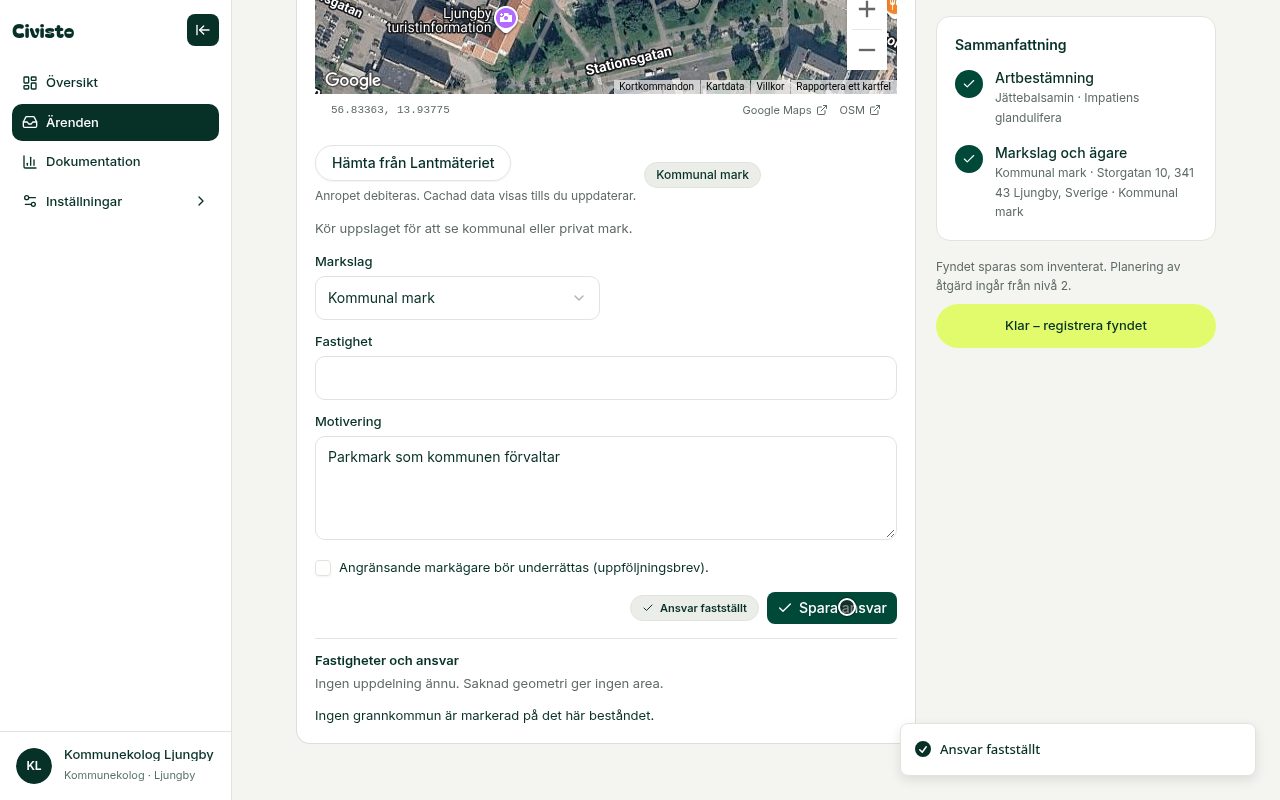
Task: Click the Kommunal mark badge
Action: 702,175
